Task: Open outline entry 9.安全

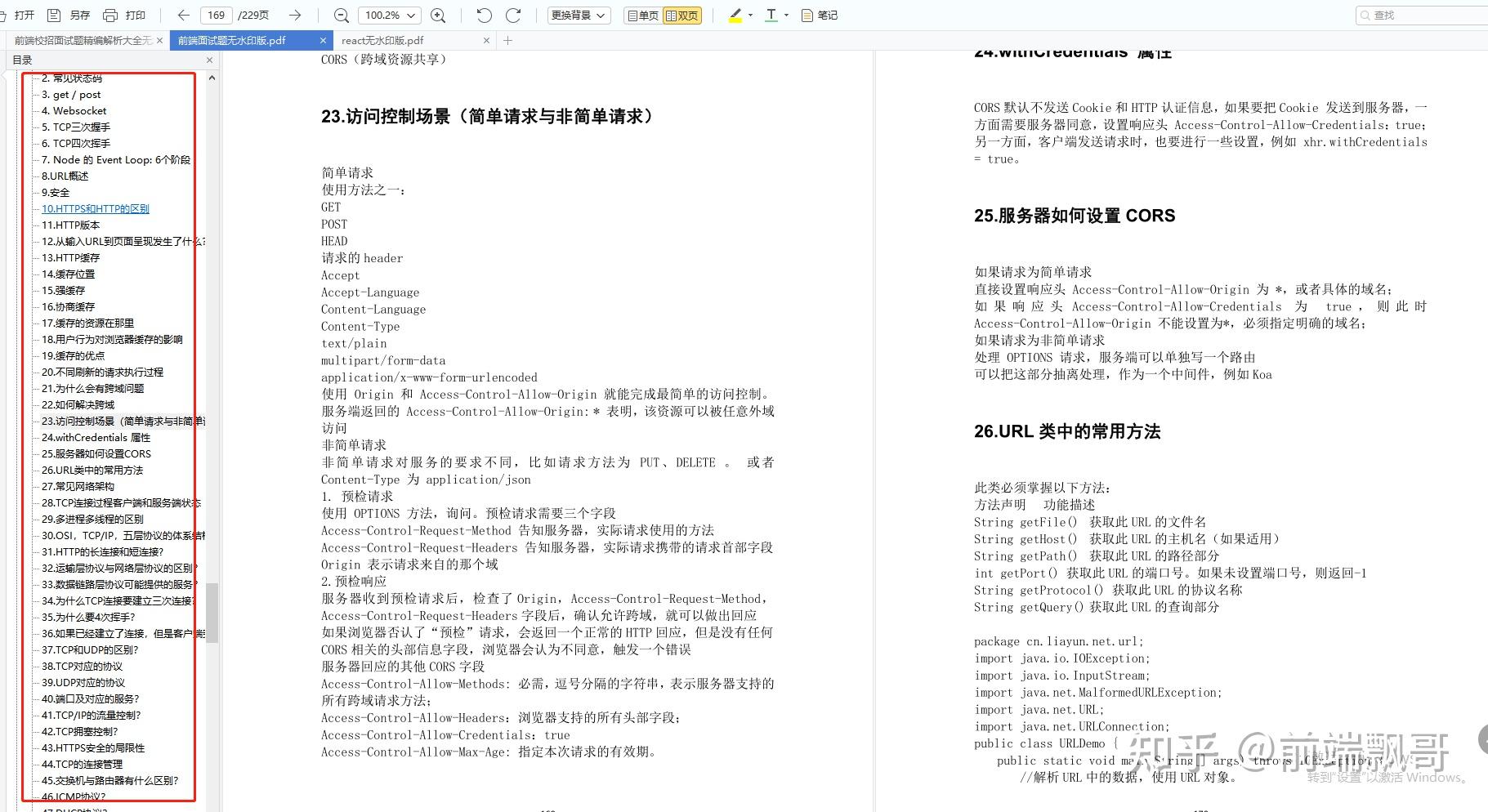Action: [56, 193]
